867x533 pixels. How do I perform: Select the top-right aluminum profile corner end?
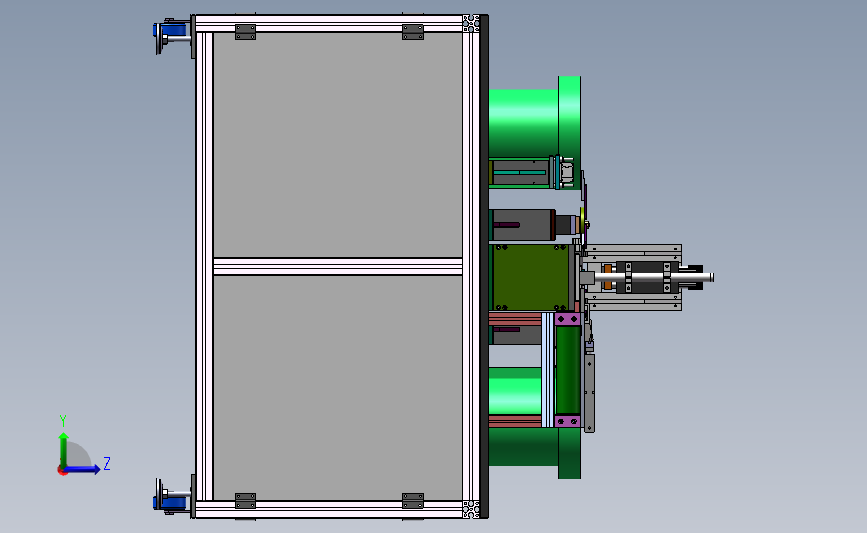(471, 24)
